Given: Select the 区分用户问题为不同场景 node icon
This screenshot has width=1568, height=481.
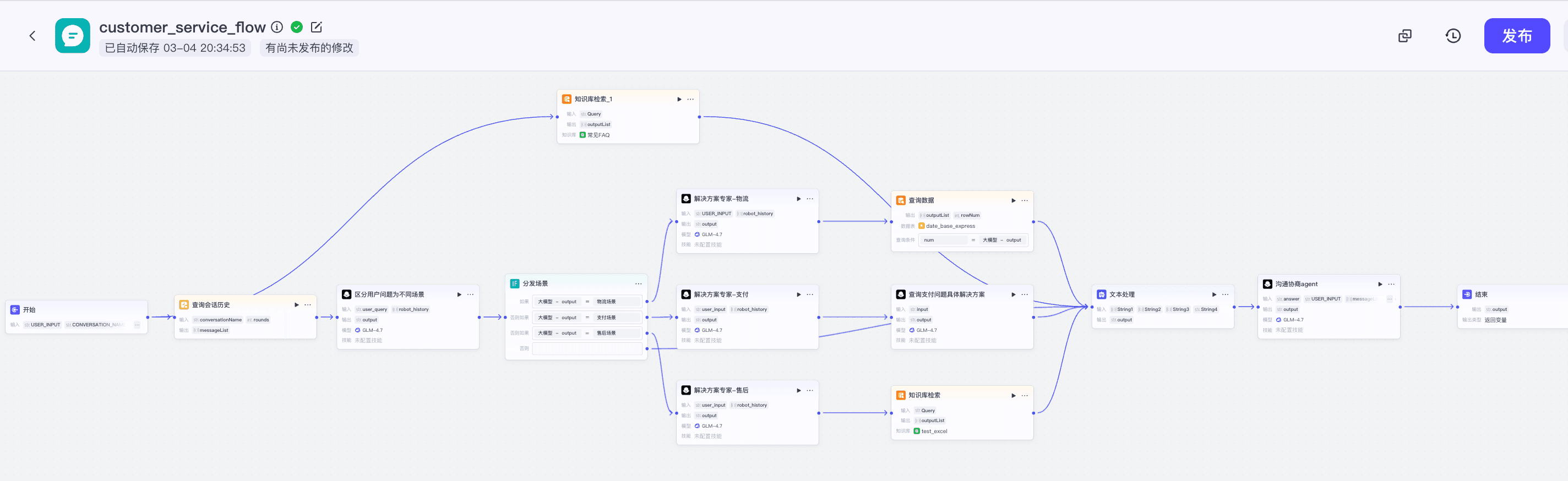Looking at the screenshot, I should pos(346,294).
